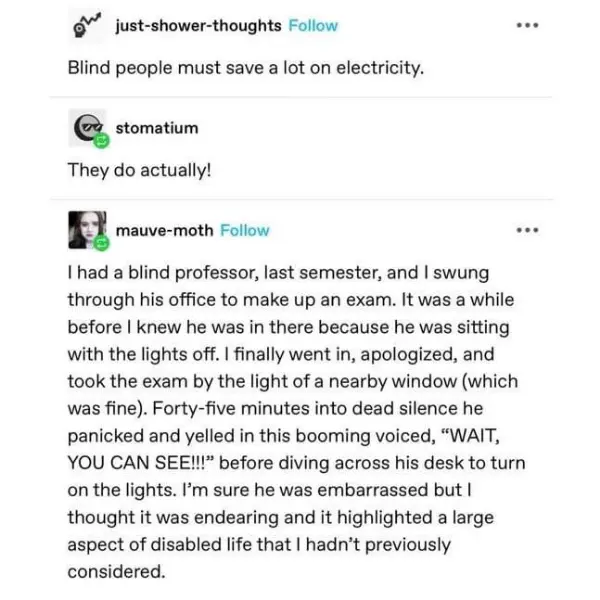
Task: Open the three-dot menu on just-shower-thoughts' post
Action: coord(527,25)
